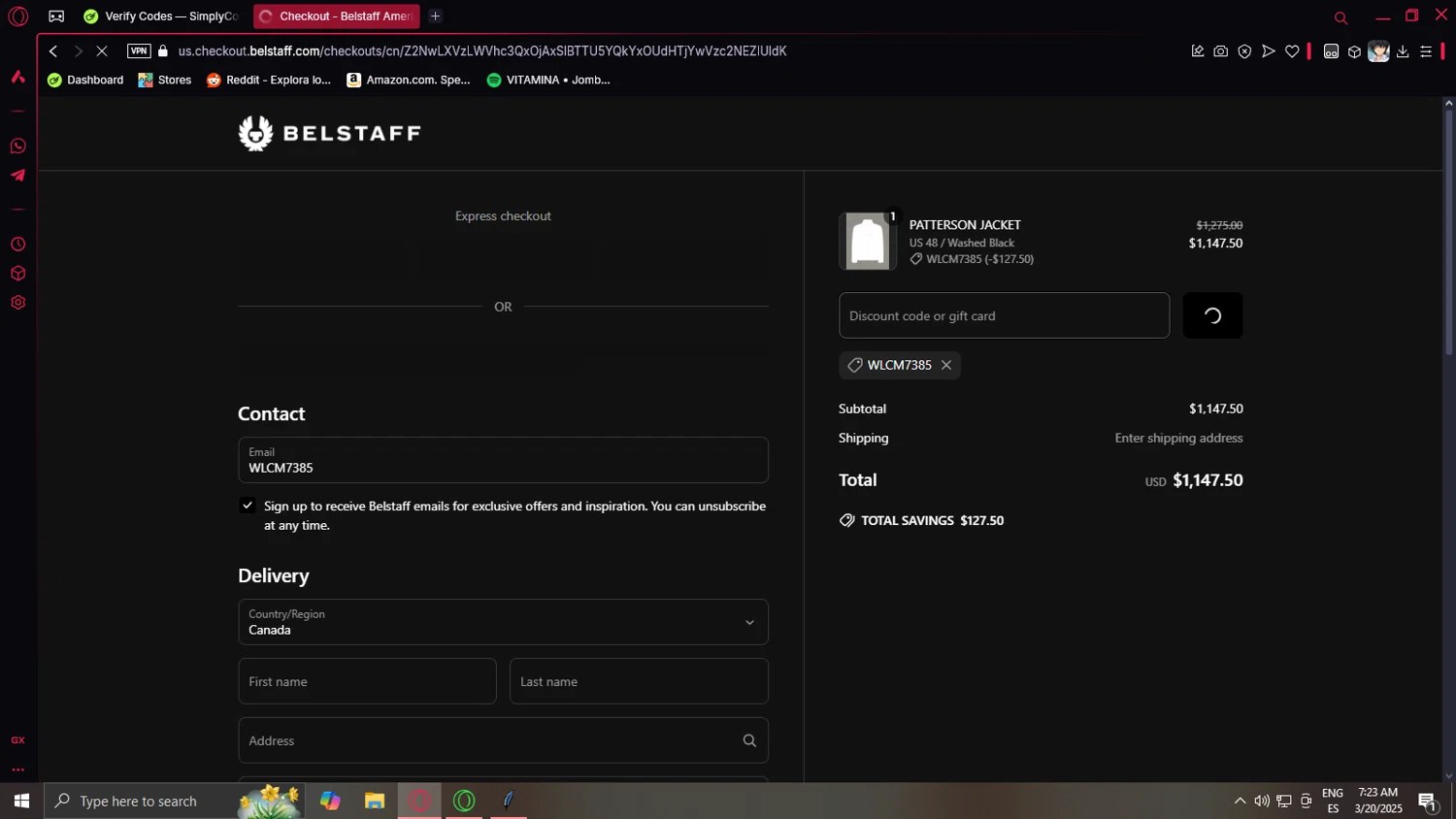Open the Aria AI sidebar icon

[17, 77]
